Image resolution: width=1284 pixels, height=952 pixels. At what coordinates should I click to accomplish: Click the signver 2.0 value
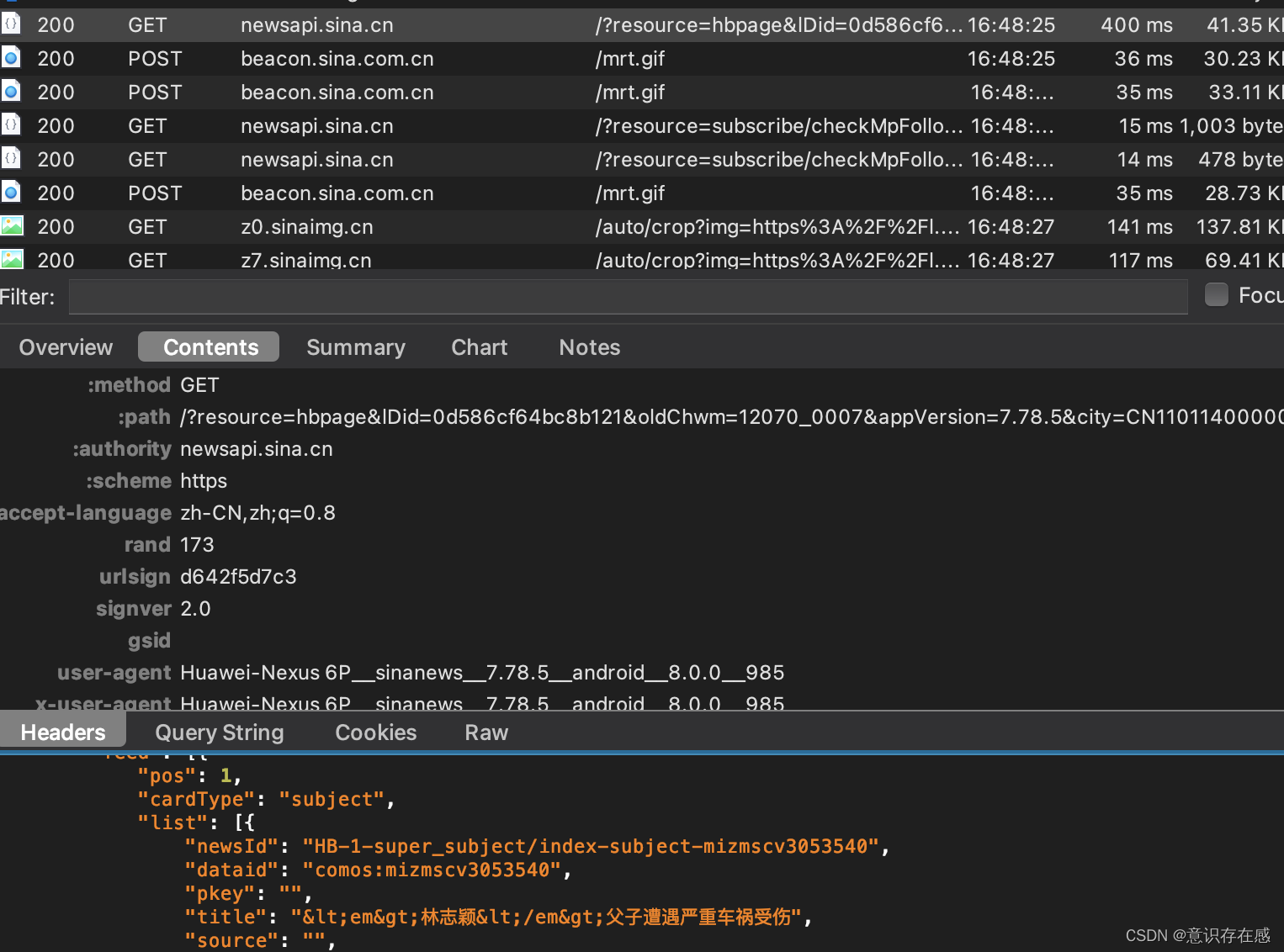pyautogui.click(x=195, y=609)
